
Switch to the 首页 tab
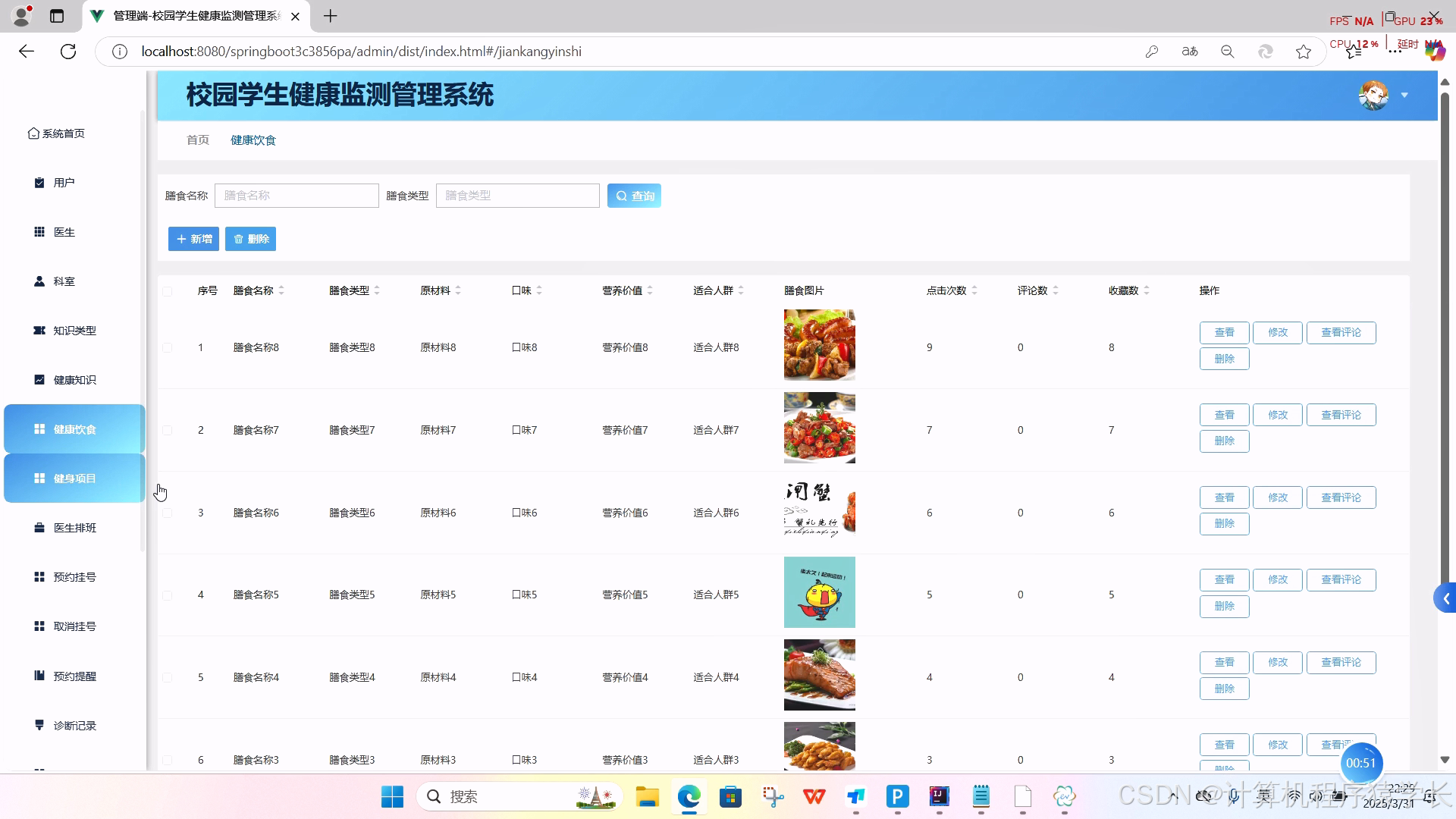coord(197,140)
